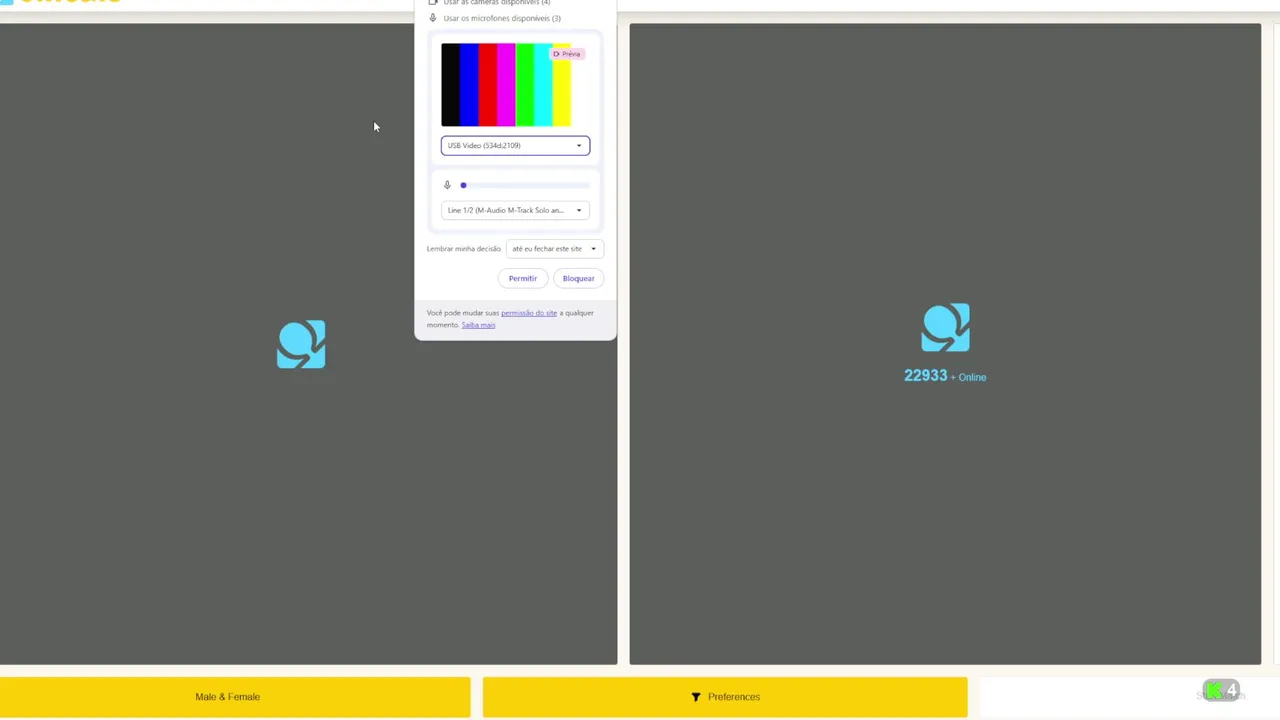Viewport: 1280px width, 720px height.
Task: Click the microphone icon beside the level bar
Action: [x=447, y=185]
